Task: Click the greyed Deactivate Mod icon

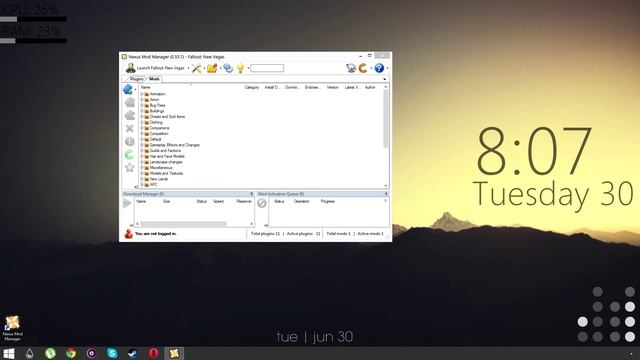Action: (129, 115)
